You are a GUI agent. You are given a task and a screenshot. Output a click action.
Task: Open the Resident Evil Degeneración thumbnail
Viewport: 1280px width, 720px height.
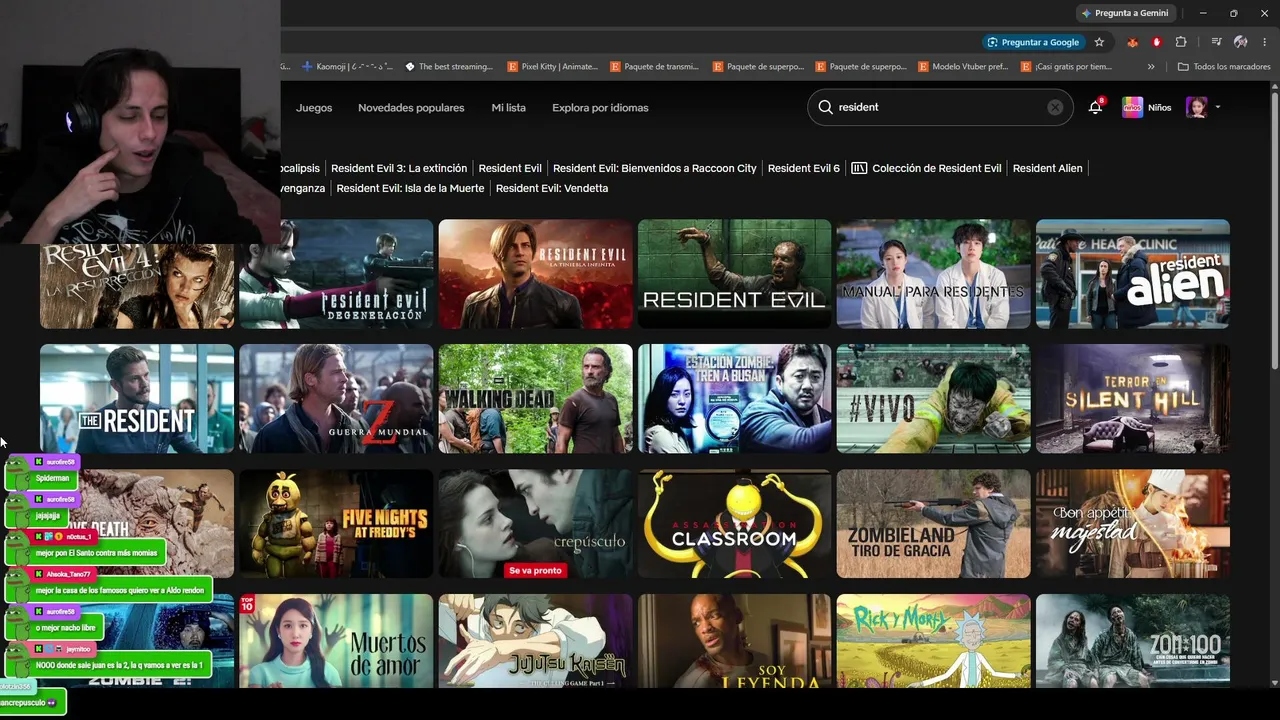(x=336, y=274)
